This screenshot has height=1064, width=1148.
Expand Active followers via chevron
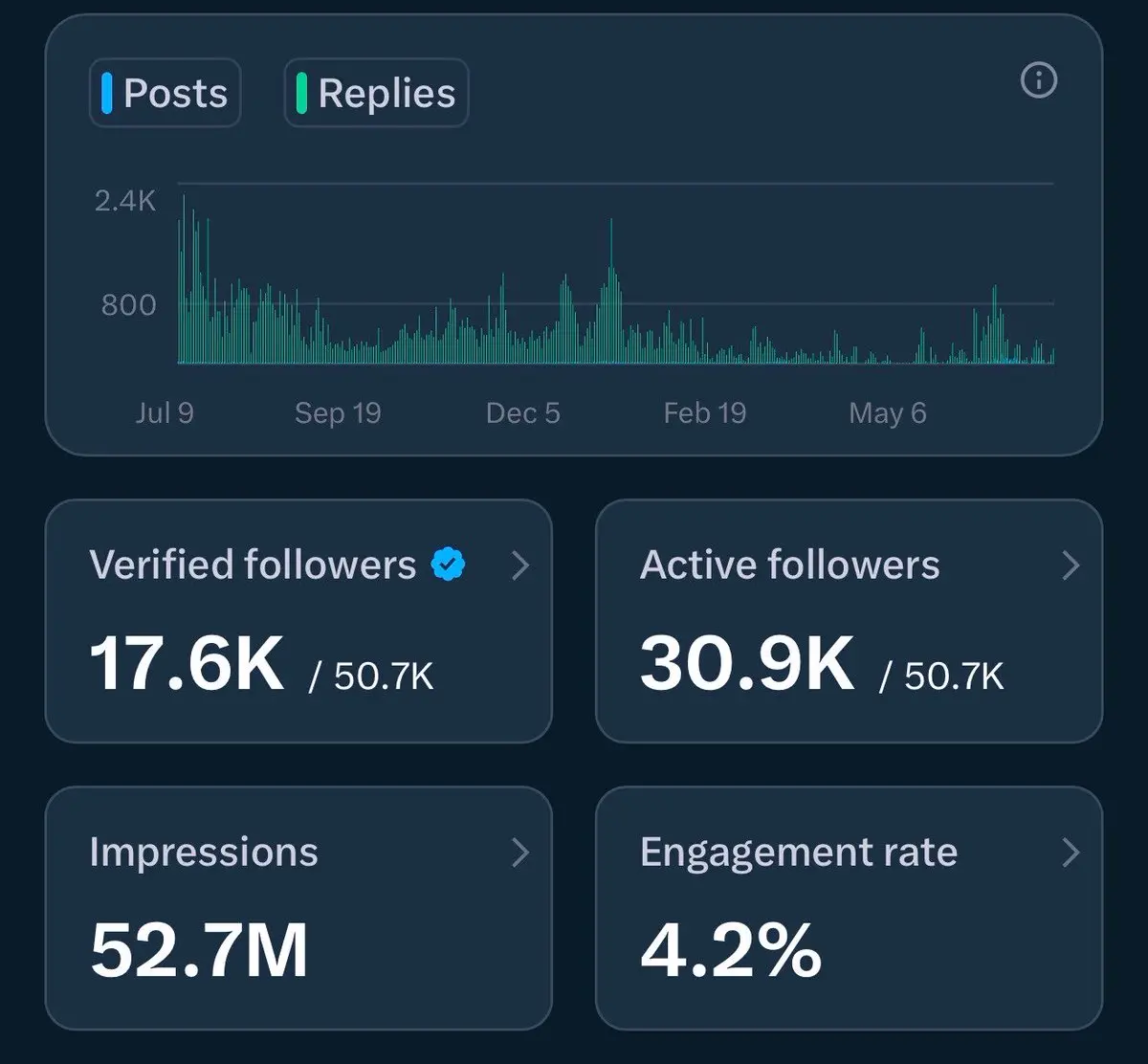(x=1071, y=565)
